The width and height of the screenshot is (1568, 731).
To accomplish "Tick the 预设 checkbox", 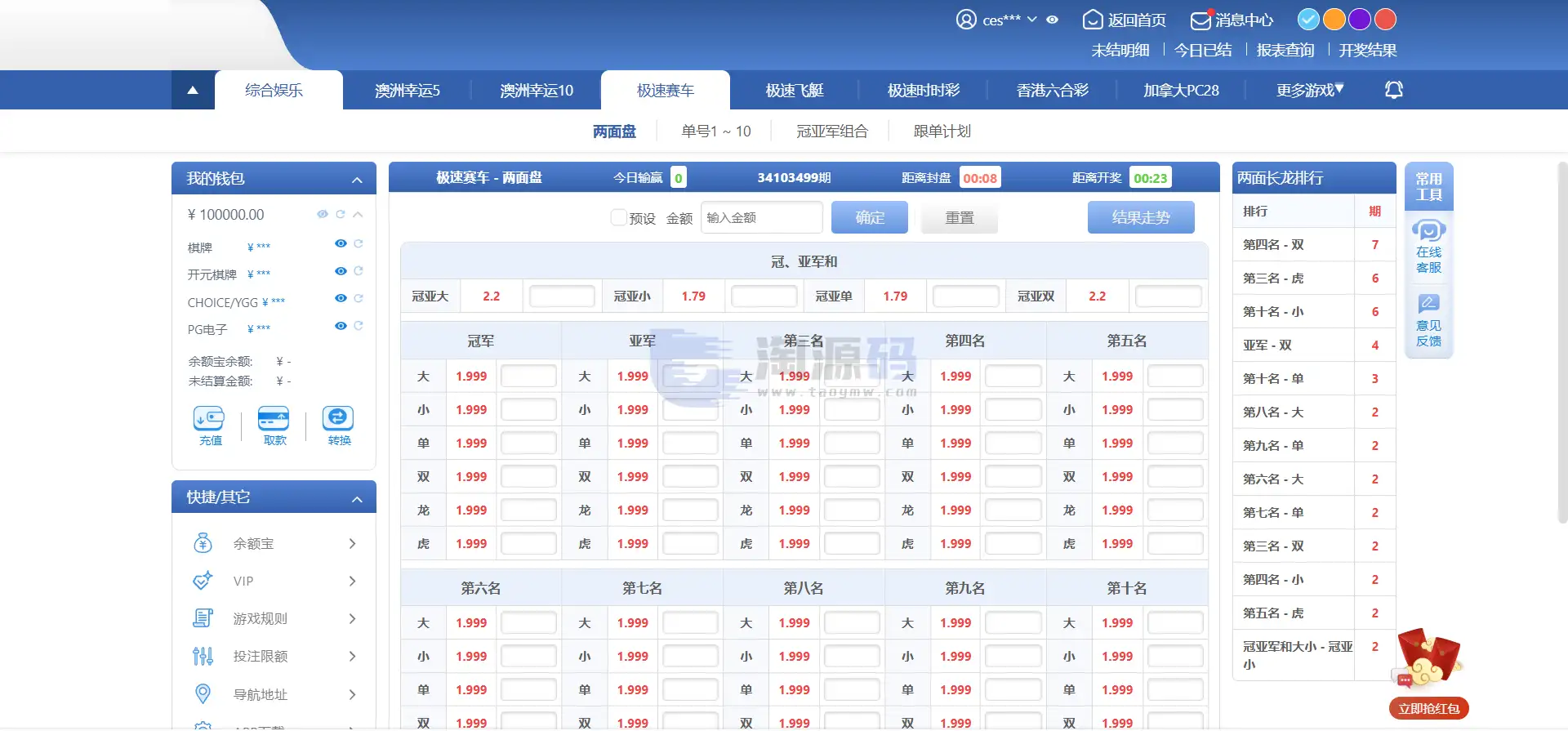I will point(618,217).
